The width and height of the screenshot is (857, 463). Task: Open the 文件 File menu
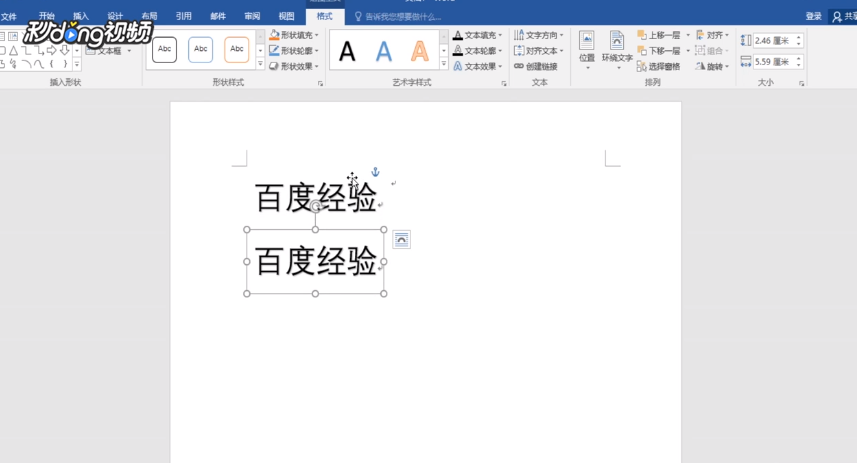tap(9, 16)
